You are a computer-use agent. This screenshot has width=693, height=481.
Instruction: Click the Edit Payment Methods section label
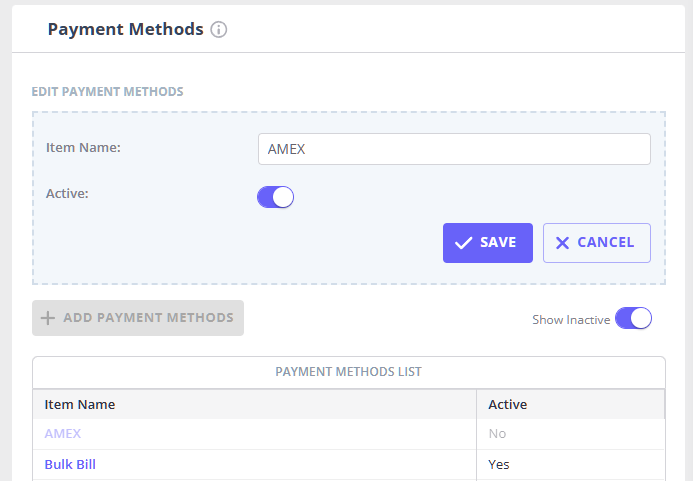107,91
